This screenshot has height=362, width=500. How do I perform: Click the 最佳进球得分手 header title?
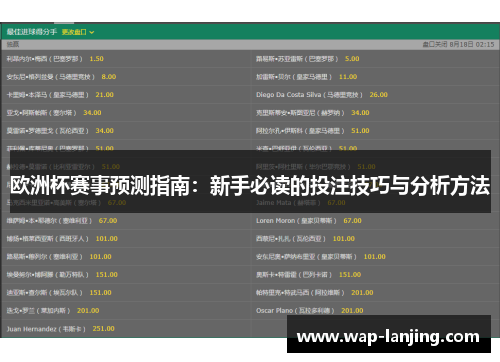tap(32, 32)
